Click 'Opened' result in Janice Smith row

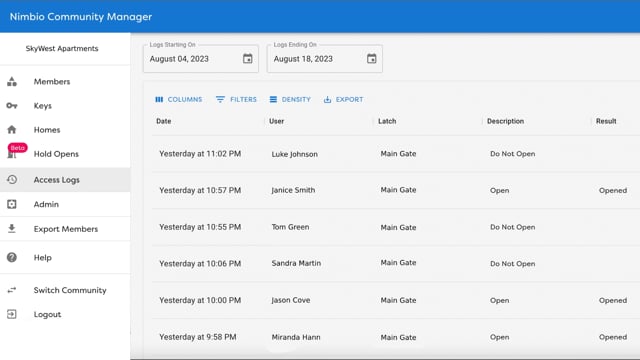(613, 190)
